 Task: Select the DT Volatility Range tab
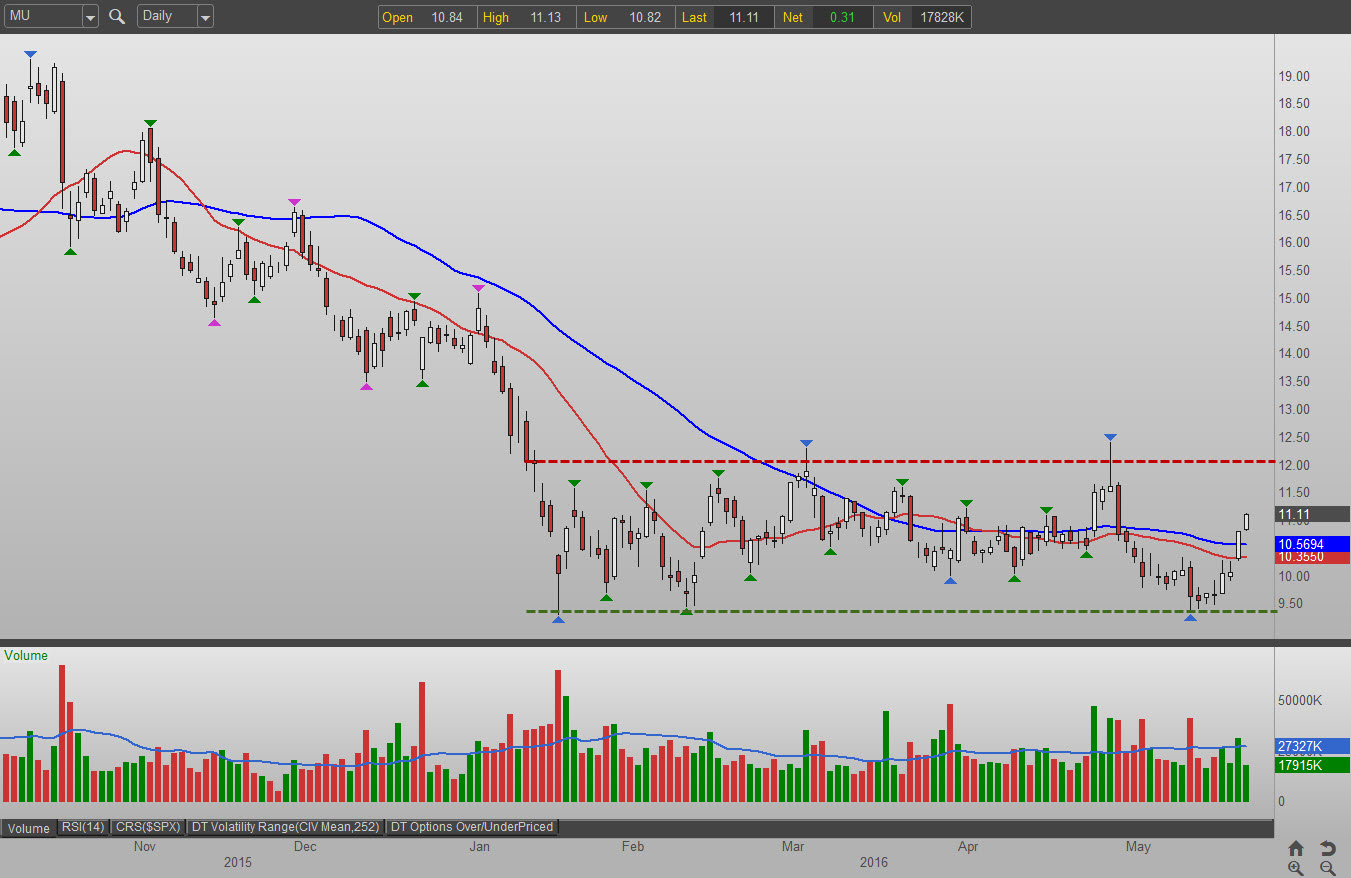(285, 827)
